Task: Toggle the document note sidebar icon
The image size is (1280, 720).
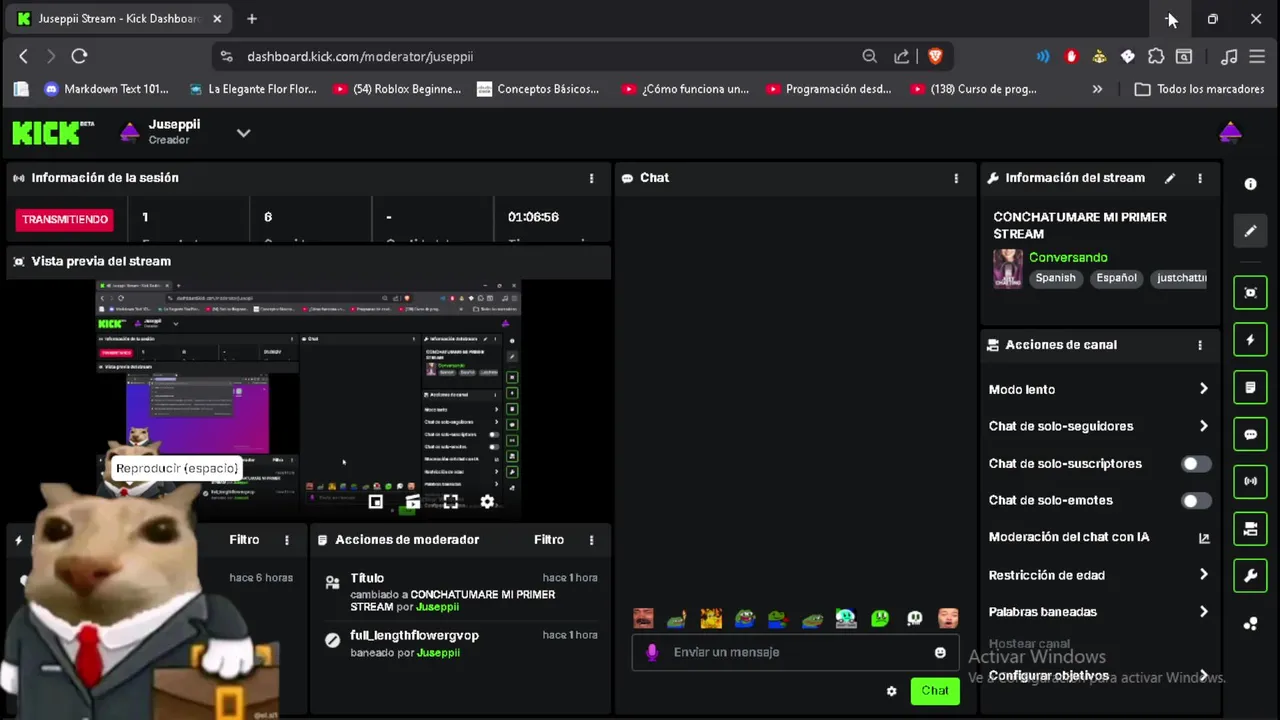Action: pyautogui.click(x=1250, y=387)
